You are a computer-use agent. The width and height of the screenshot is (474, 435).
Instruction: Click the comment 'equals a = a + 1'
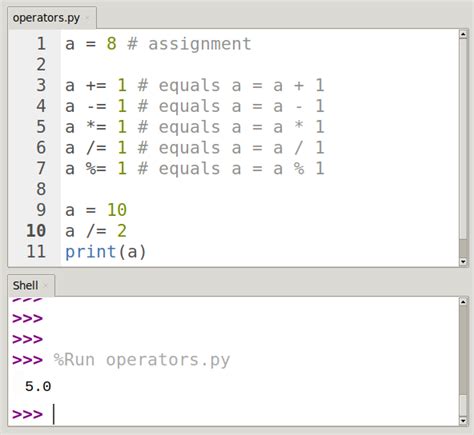(241, 85)
